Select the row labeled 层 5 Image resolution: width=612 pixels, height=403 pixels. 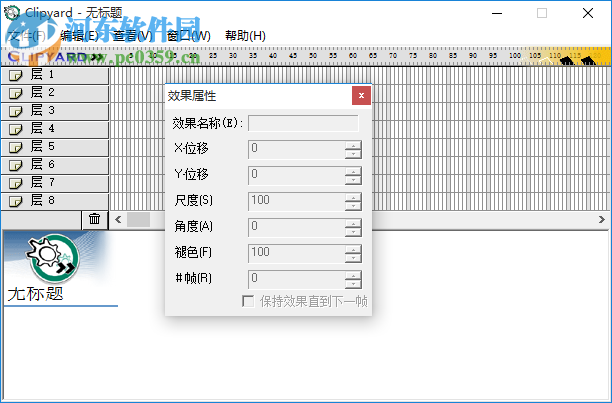click(x=55, y=147)
